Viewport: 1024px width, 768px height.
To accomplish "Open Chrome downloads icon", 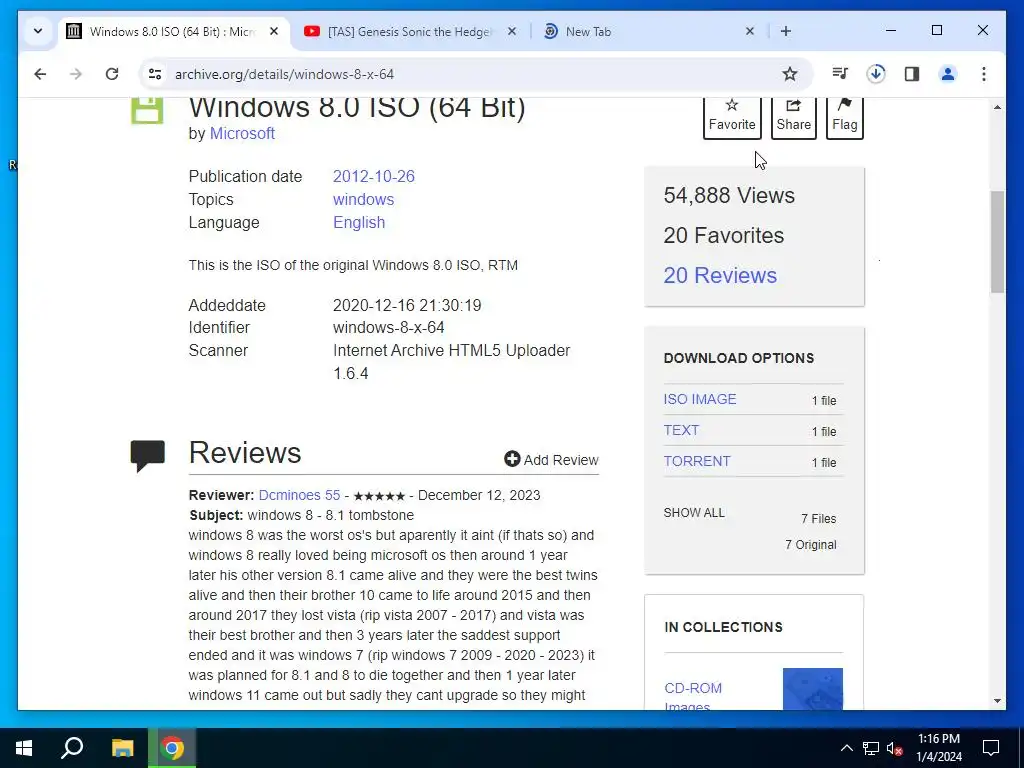I will coord(876,74).
